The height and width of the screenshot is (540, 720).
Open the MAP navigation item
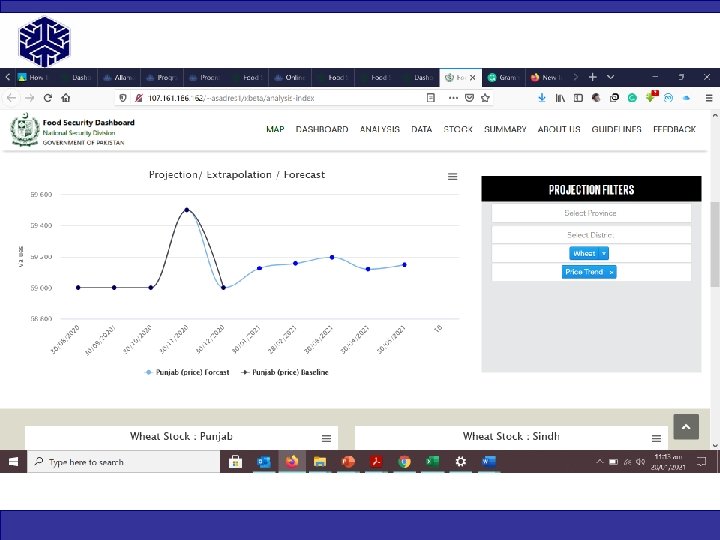pyautogui.click(x=275, y=129)
